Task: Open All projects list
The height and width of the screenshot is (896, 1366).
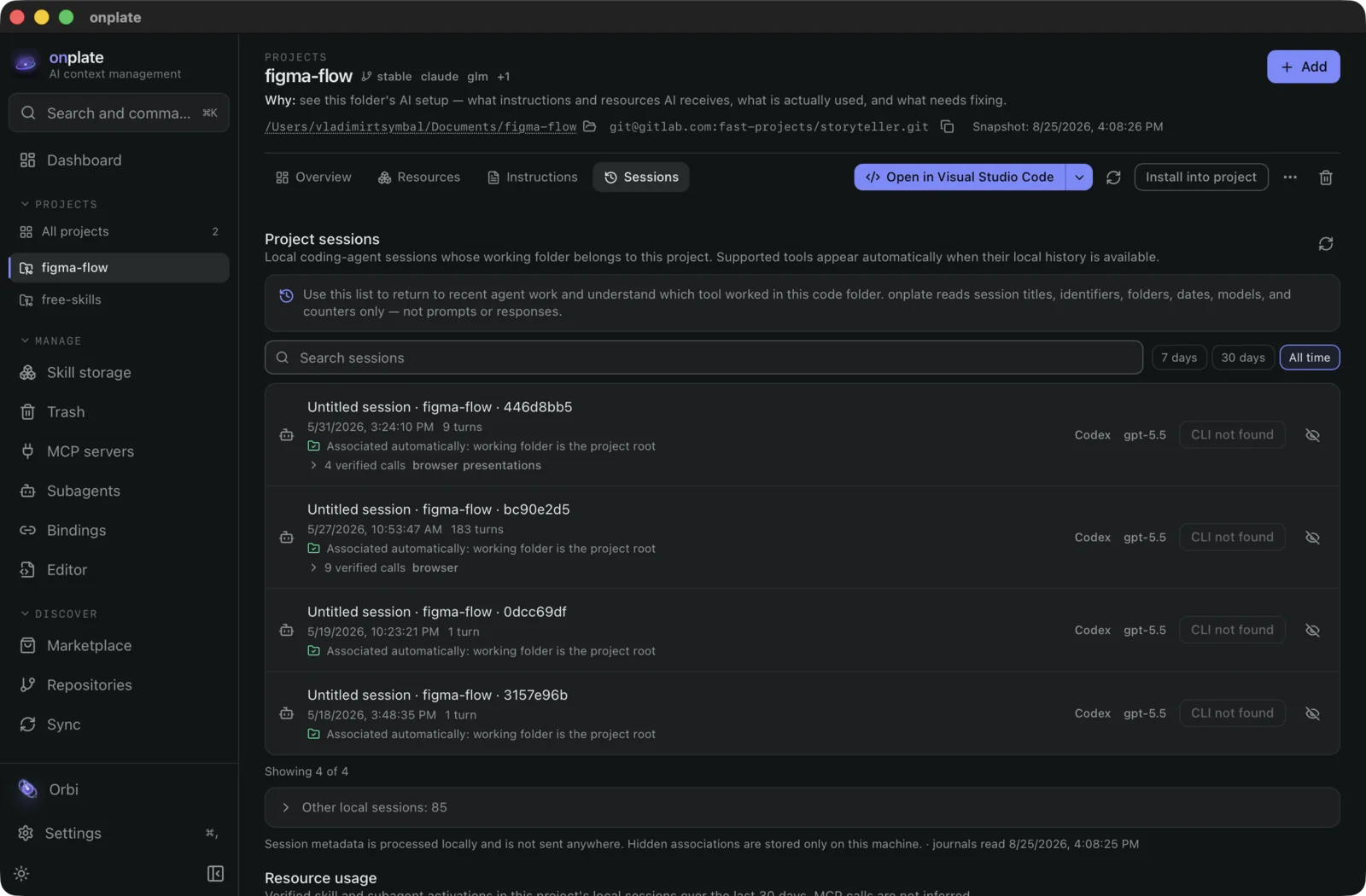Action: click(x=119, y=232)
